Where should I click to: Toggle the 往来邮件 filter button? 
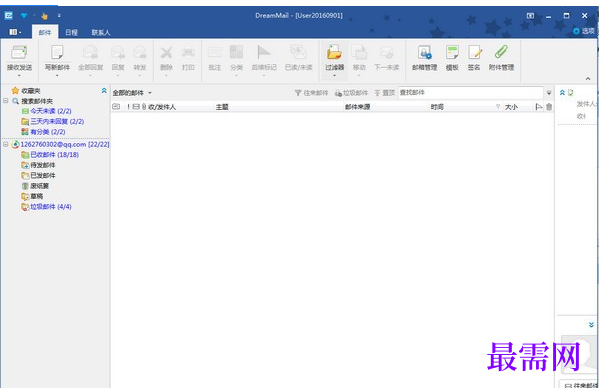(311, 93)
